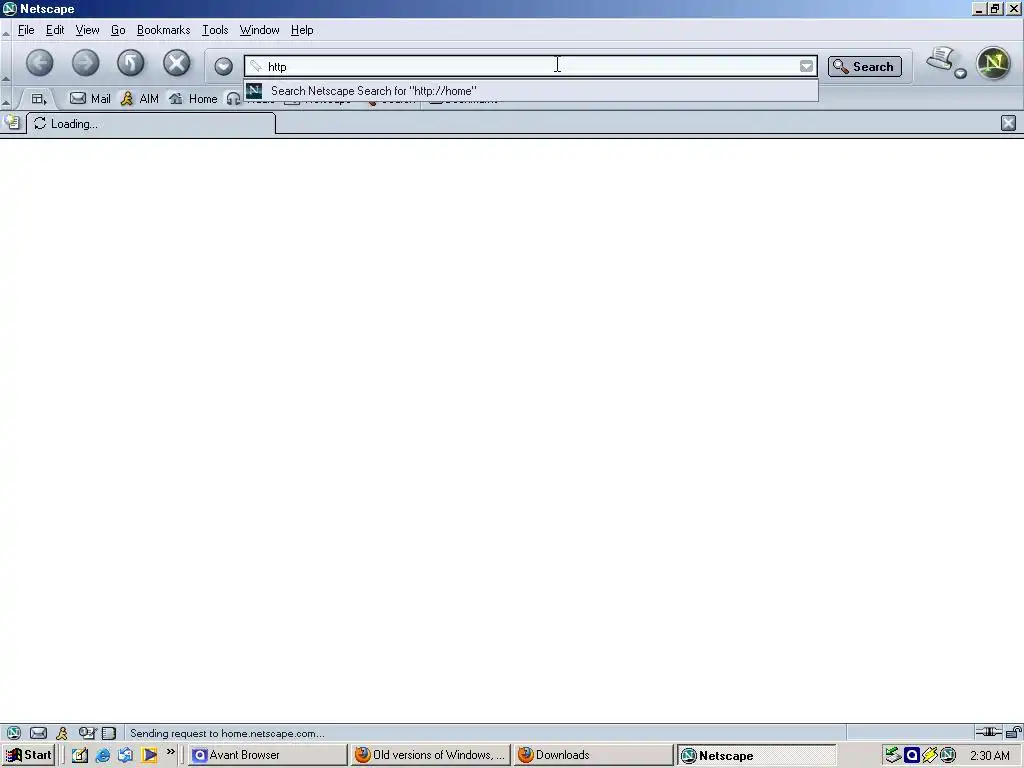The image size is (1024, 768).
Task: Open the Help menu
Action: 302,30
